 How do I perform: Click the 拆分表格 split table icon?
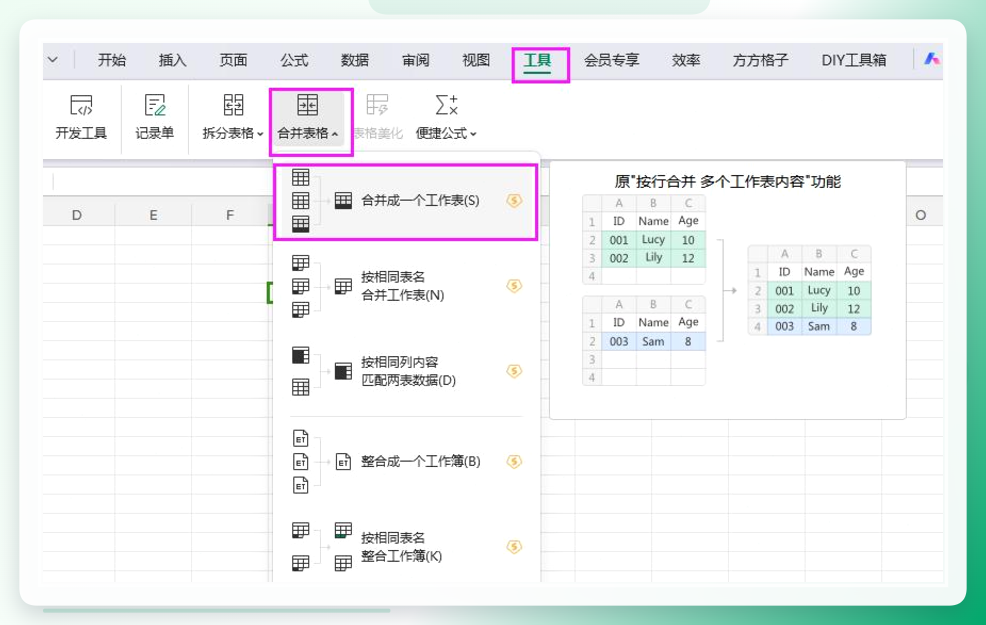coord(233,105)
